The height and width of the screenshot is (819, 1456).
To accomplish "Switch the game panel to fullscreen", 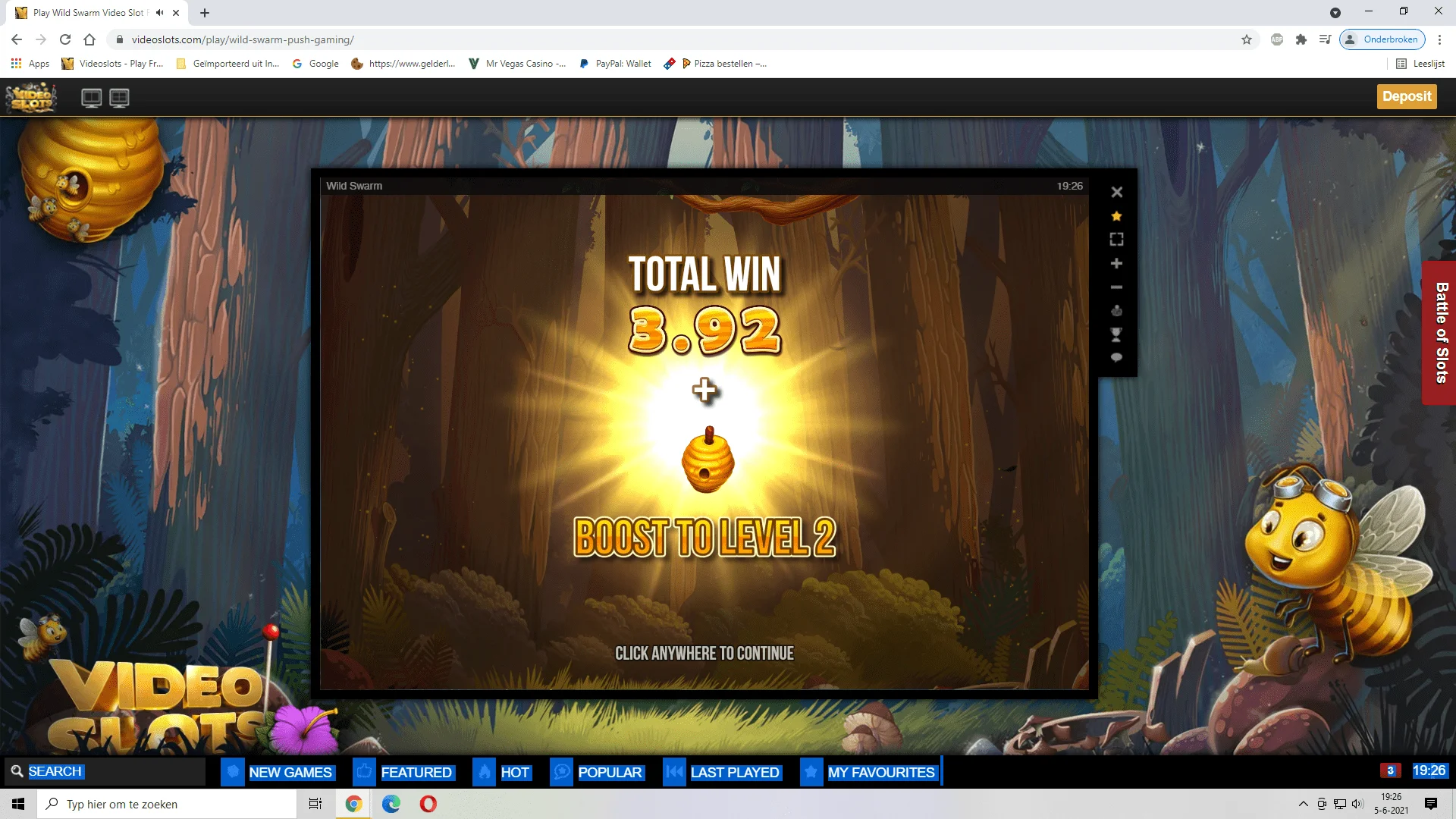I will click(1116, 240).
